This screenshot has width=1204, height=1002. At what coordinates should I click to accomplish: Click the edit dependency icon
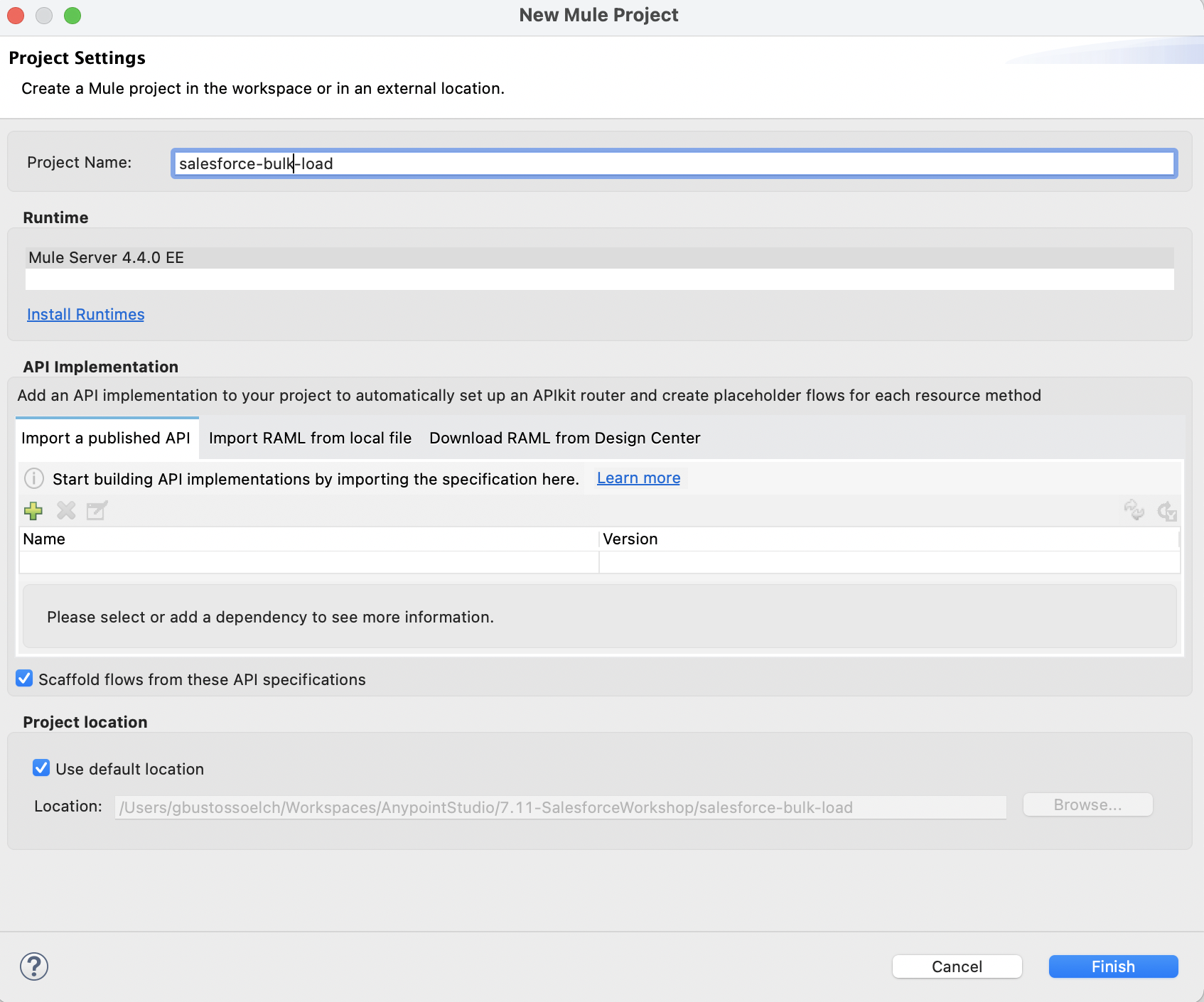(x=97, y=511)
